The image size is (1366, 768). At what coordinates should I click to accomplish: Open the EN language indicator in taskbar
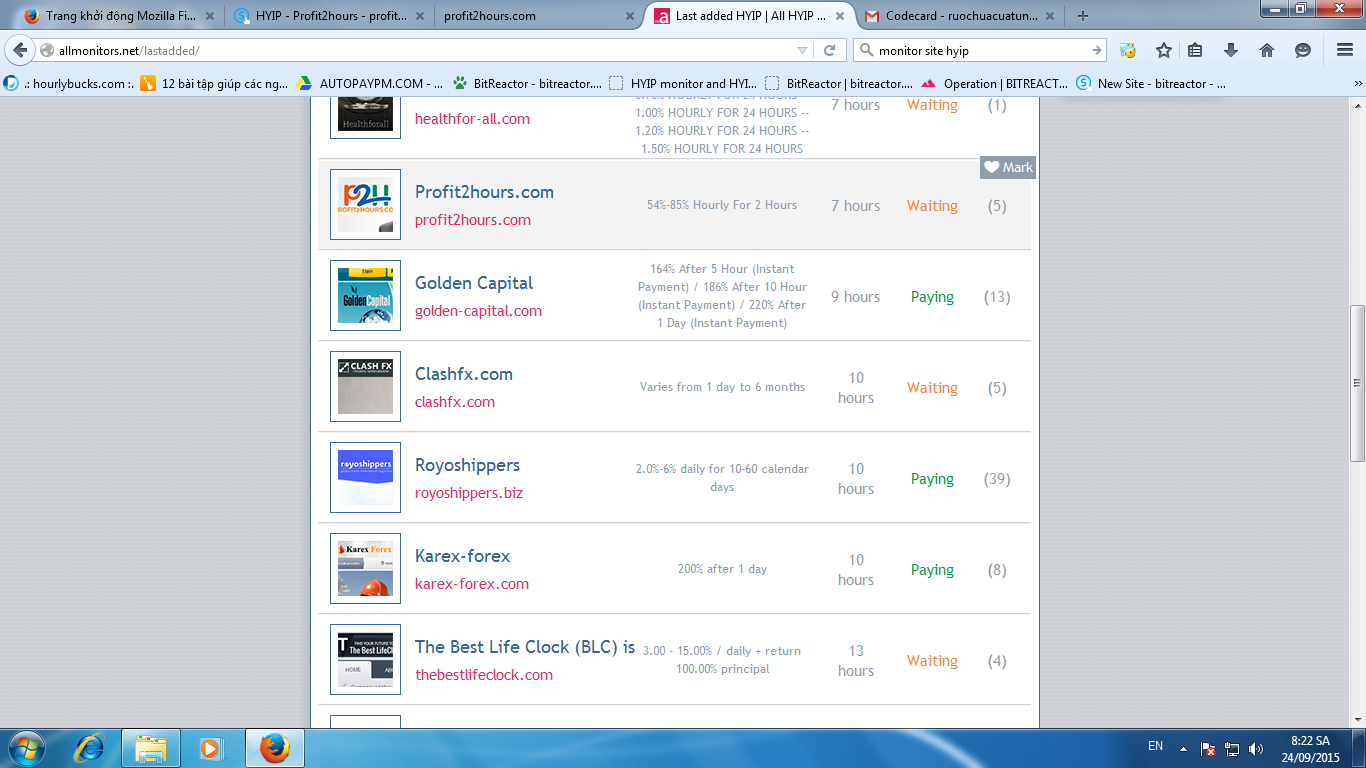tap(1155, 746)
